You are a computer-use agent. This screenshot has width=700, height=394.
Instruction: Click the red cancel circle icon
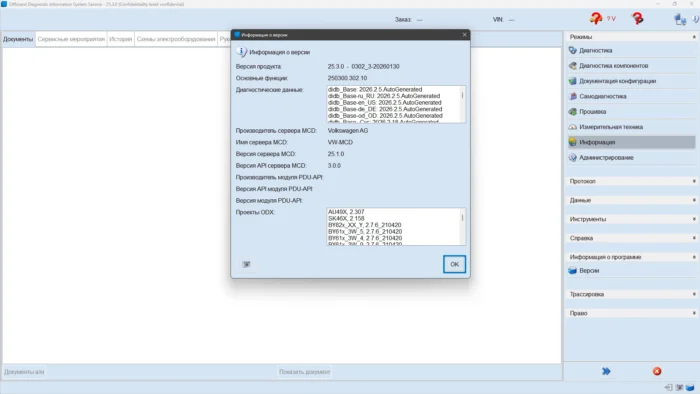click(657, 371)
